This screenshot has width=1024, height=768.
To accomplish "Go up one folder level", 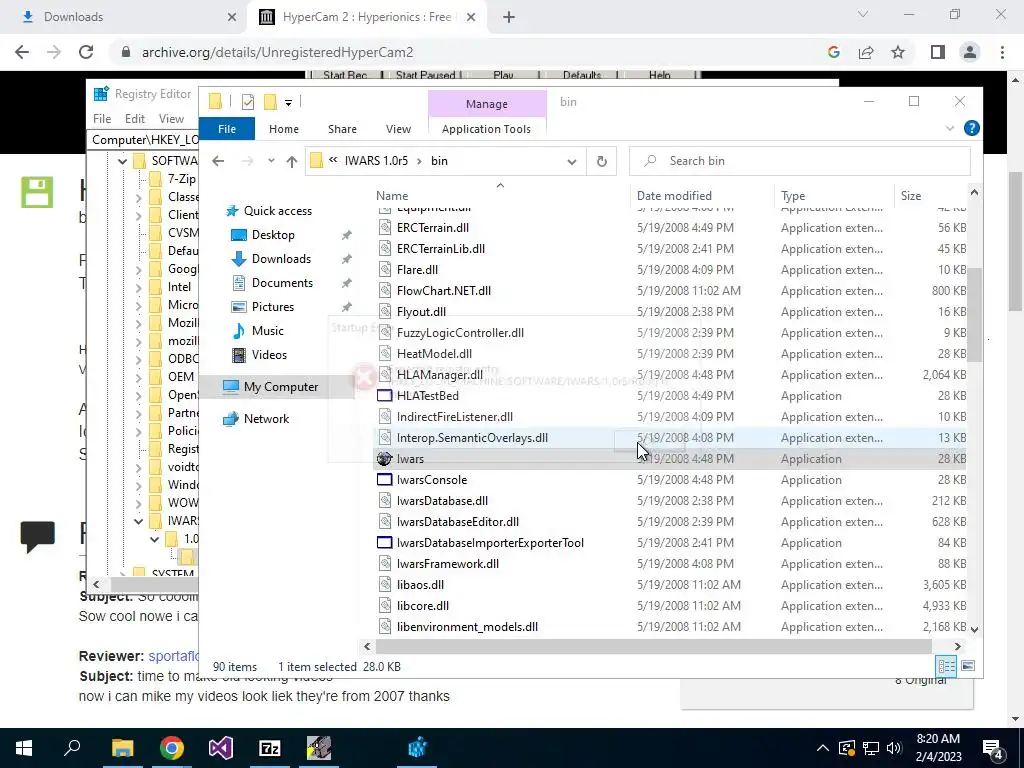I will 291,161.
